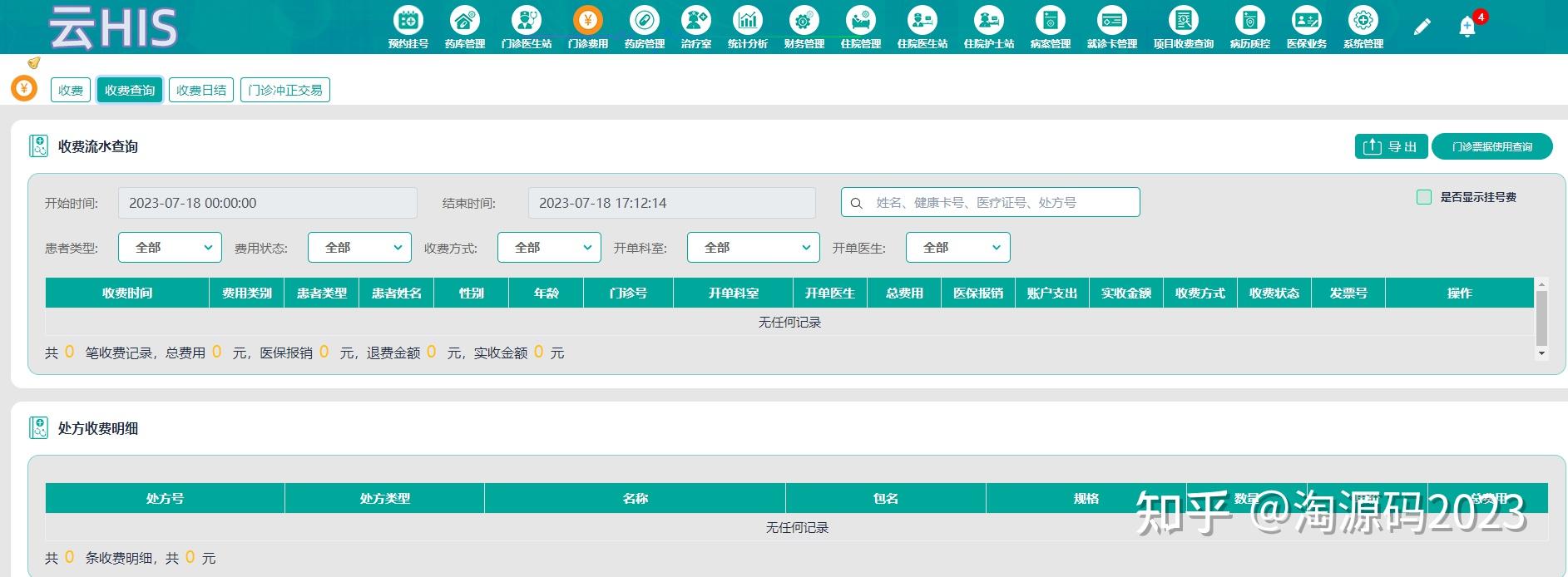This screenshot has height=577, width=1568.
Task: Click the 包名 column header
Action: pyautogui.click(x=886, y=498)
